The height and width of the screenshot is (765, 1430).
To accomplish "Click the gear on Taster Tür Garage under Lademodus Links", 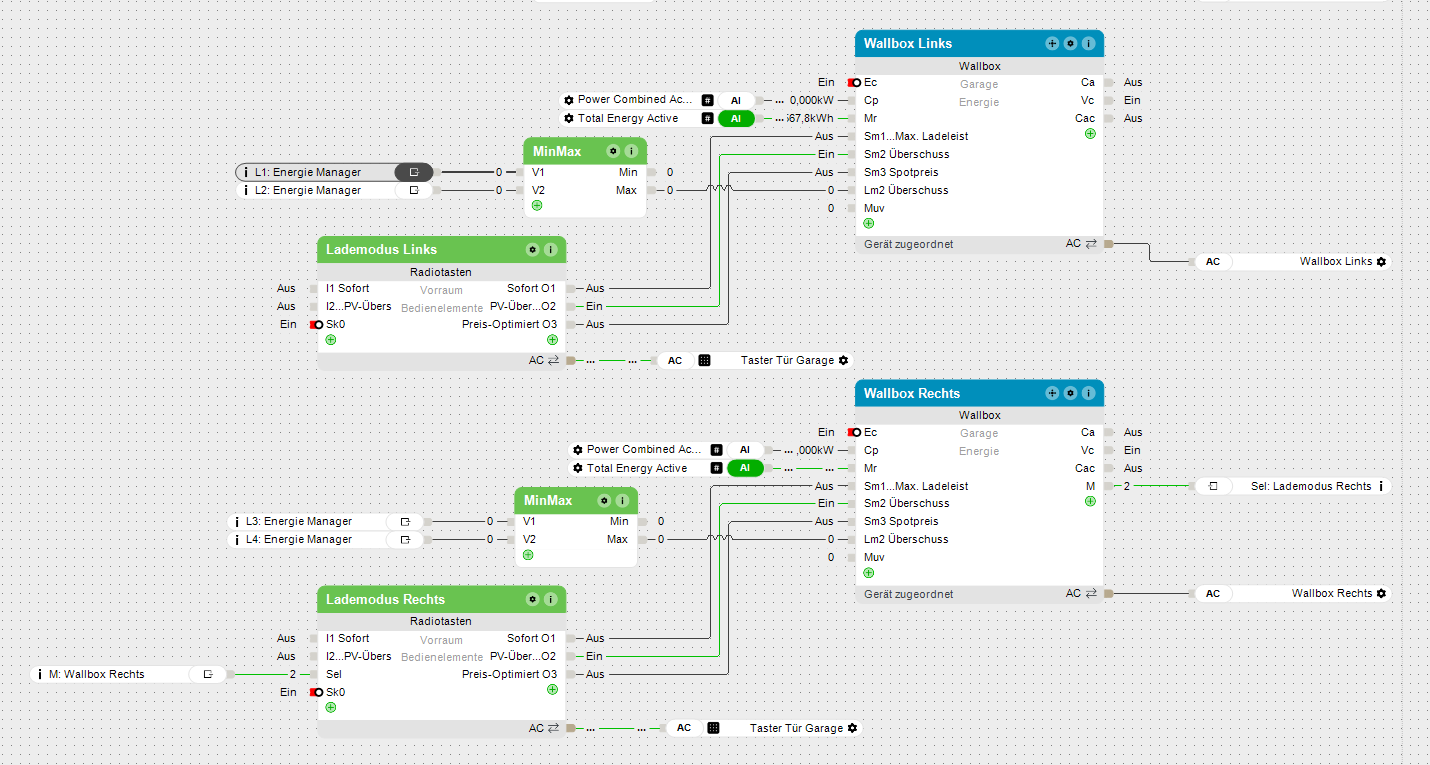I will pos(843,360).
